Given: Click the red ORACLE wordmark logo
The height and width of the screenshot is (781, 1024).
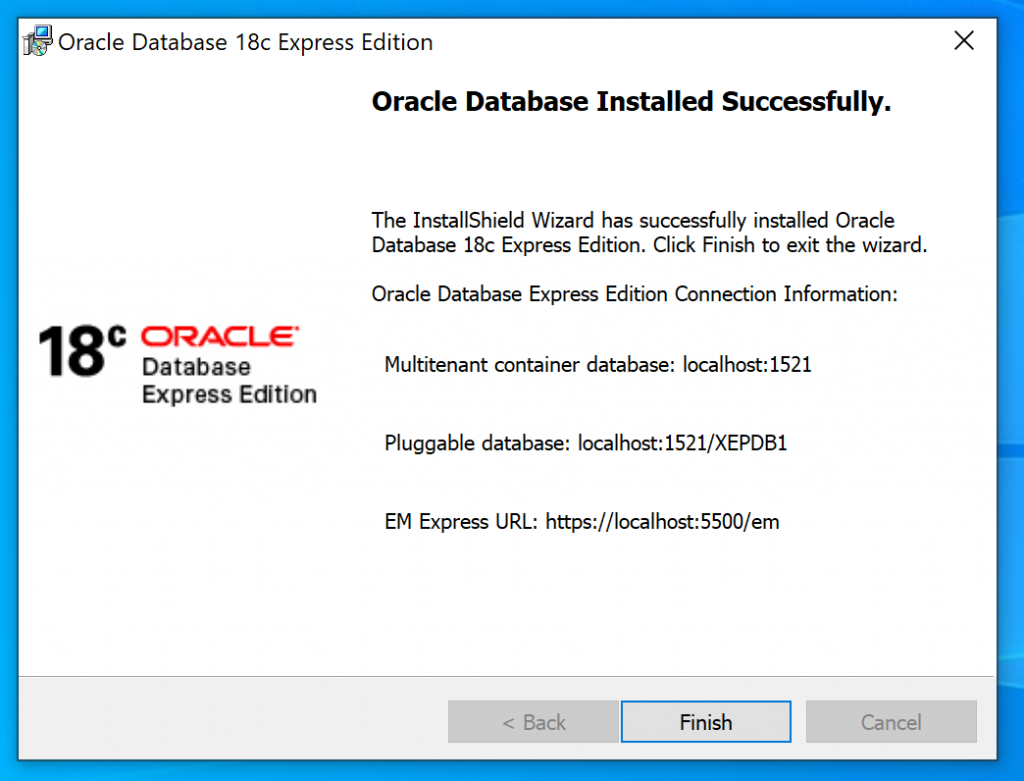Looking at the screenshot, I should [x=220, y=337].
